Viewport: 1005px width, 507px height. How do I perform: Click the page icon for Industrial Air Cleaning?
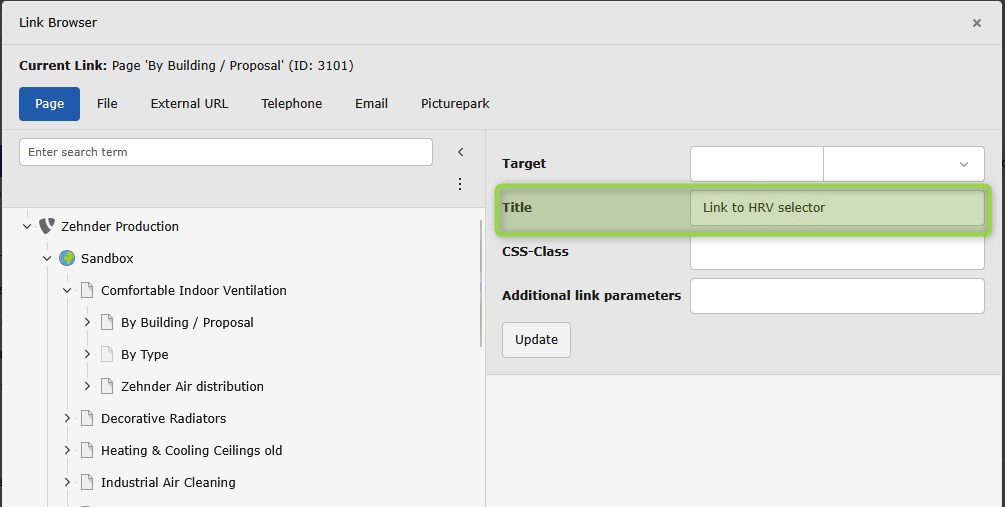pos(87,482)
